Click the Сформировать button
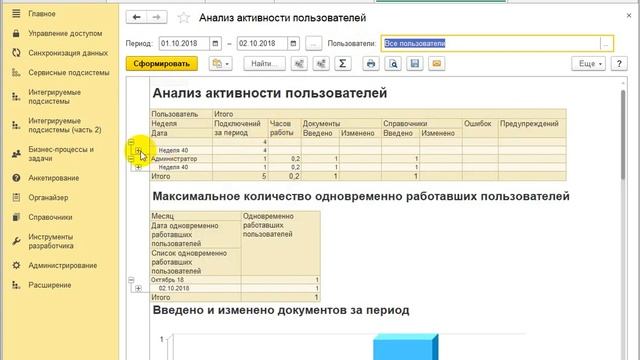 tap(162, 64)
